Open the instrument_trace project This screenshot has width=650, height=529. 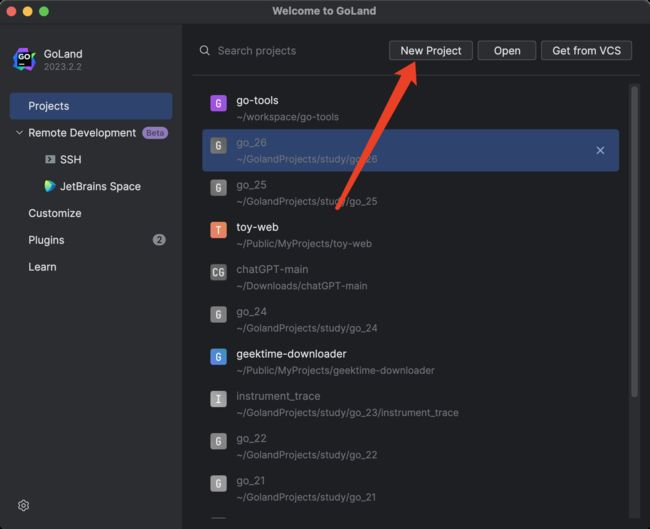click(x=410, y=404)
